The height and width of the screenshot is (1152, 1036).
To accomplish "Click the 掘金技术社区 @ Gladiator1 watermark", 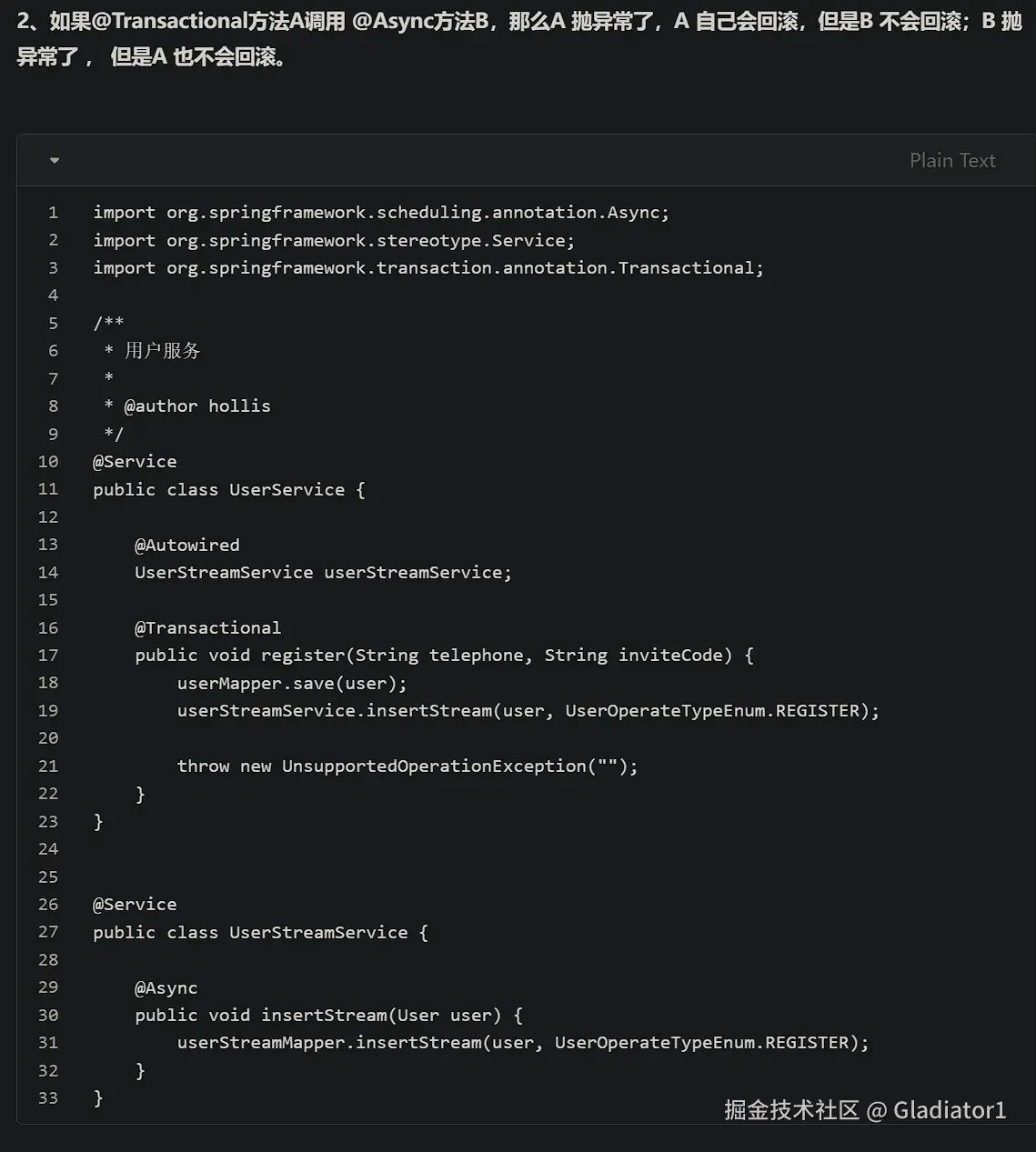I will pos(864,1110).
